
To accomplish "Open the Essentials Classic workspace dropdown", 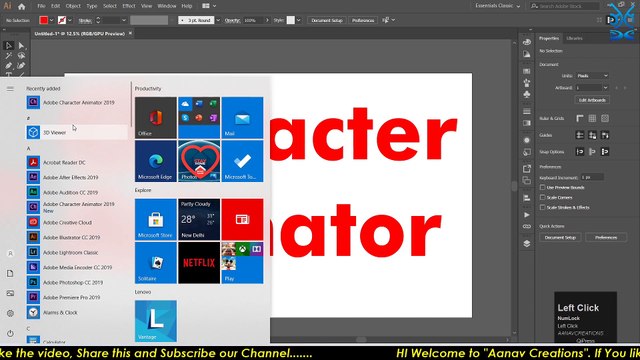I will [x=498, y=6].
